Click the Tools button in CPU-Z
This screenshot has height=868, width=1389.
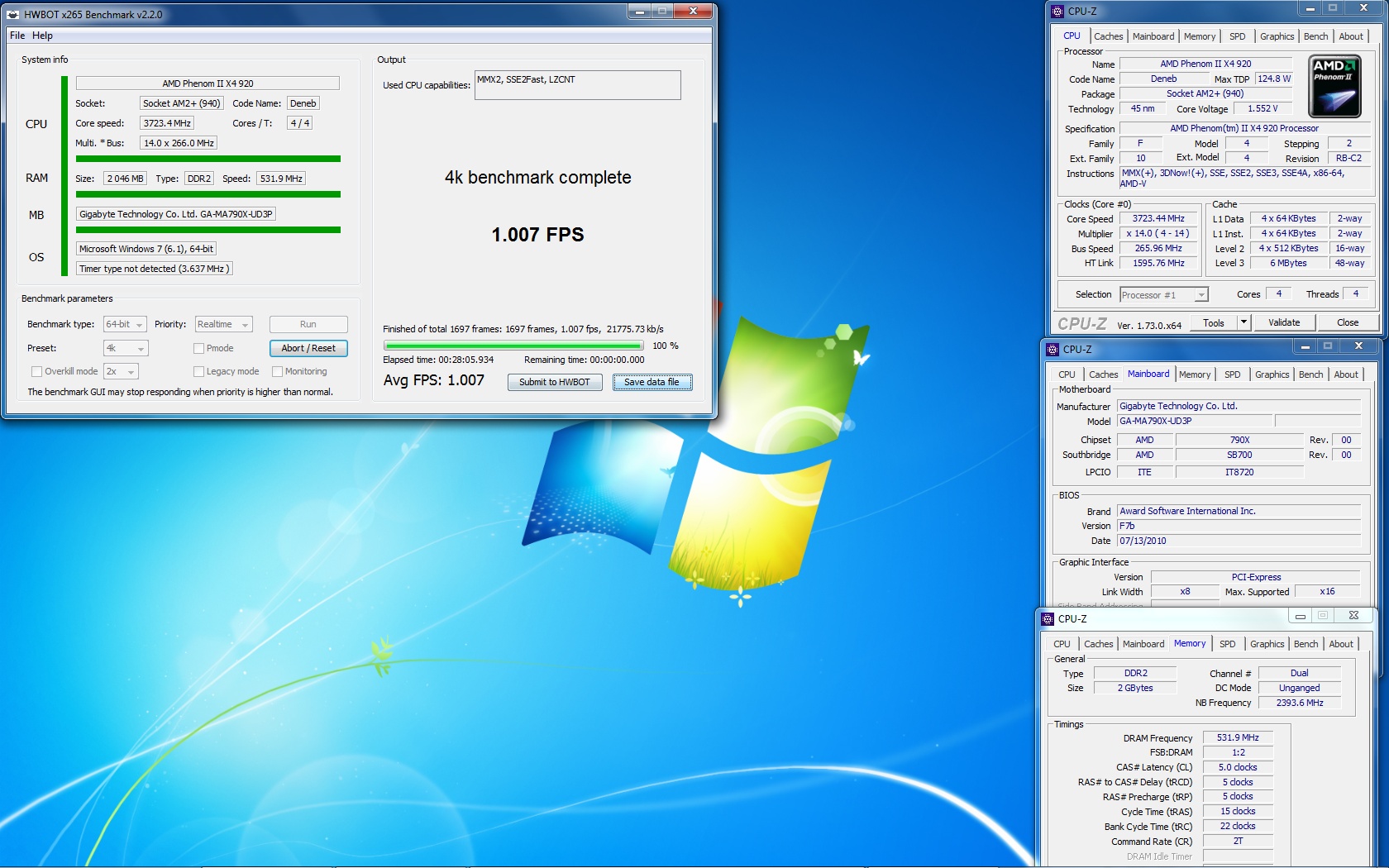coord(1214,322)
